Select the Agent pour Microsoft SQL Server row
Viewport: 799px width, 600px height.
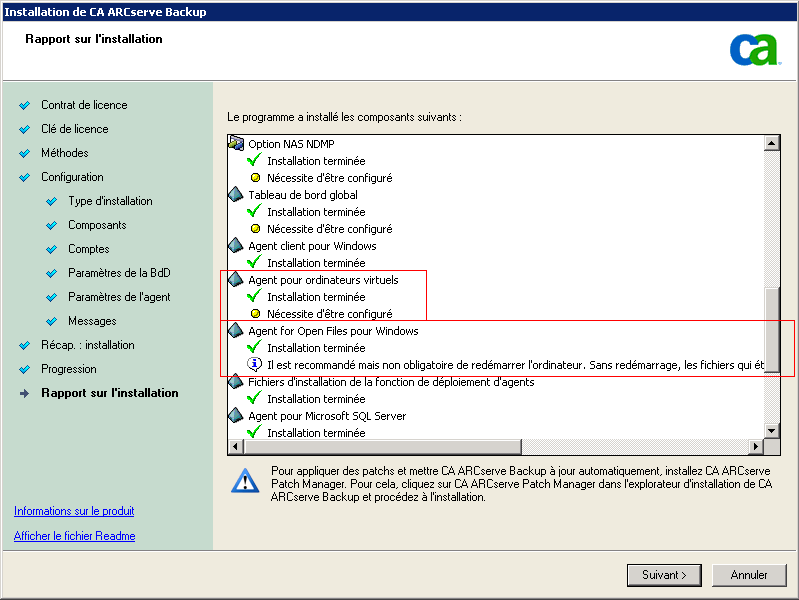pyautogui.click(x=327, y=416)
